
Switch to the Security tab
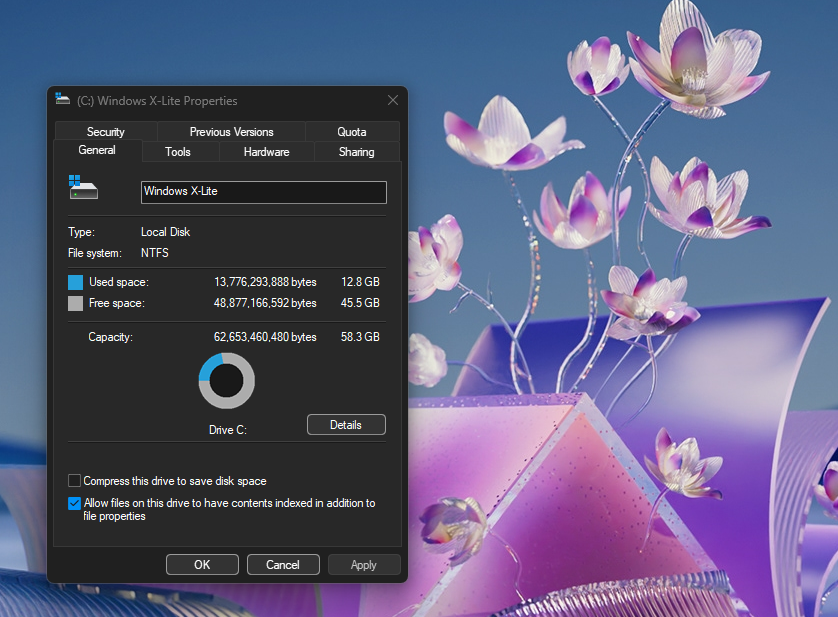(106, 132)
